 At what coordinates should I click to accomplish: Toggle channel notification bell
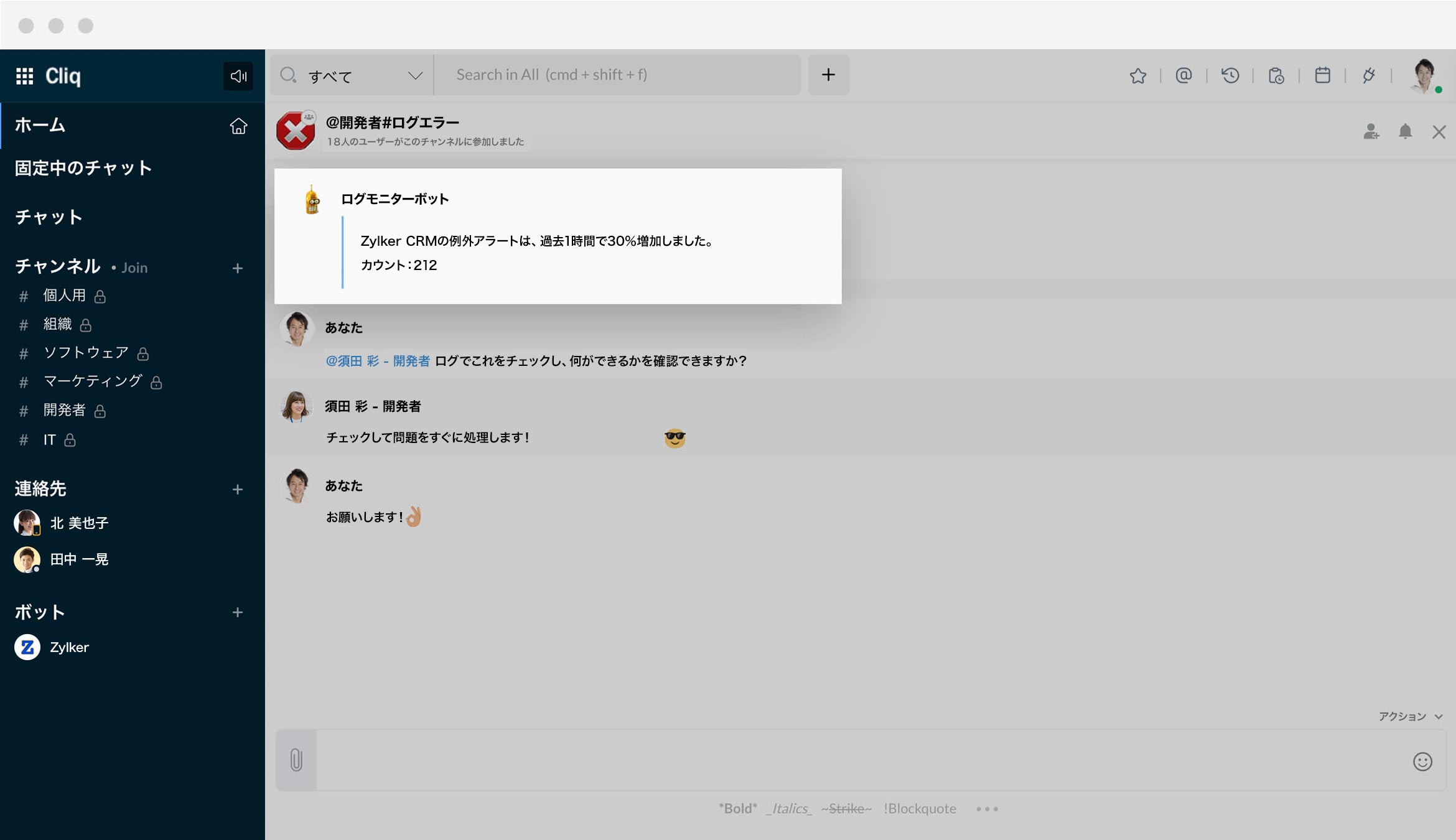click(1405, 132)
